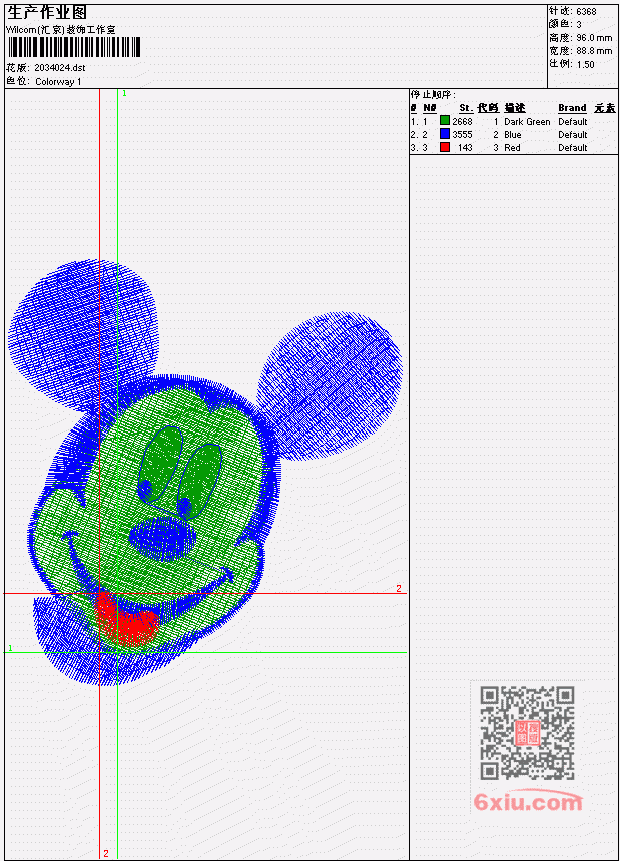Click the red tongue in the embroidery design

pos(126,618)
